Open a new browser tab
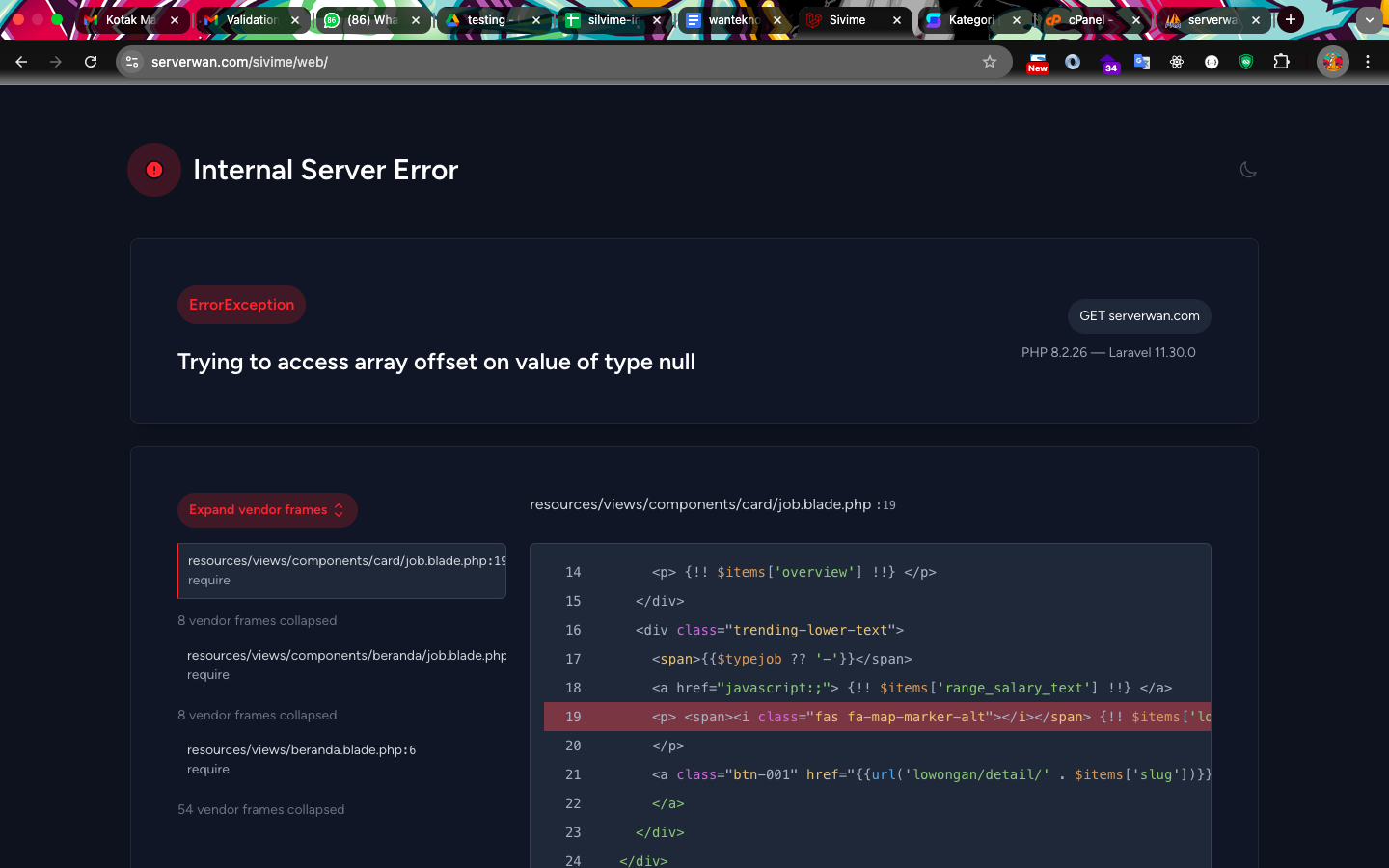 1291,20
